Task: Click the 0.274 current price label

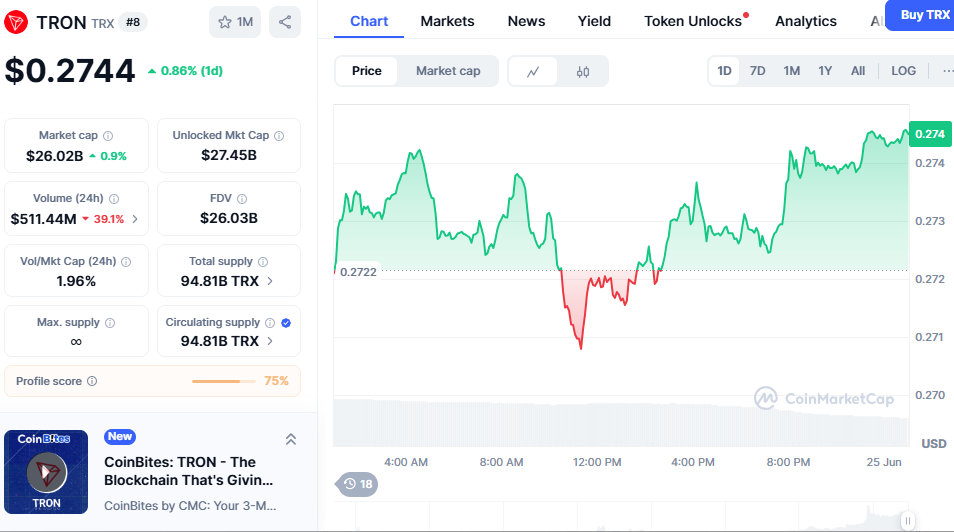Action: 930,134
